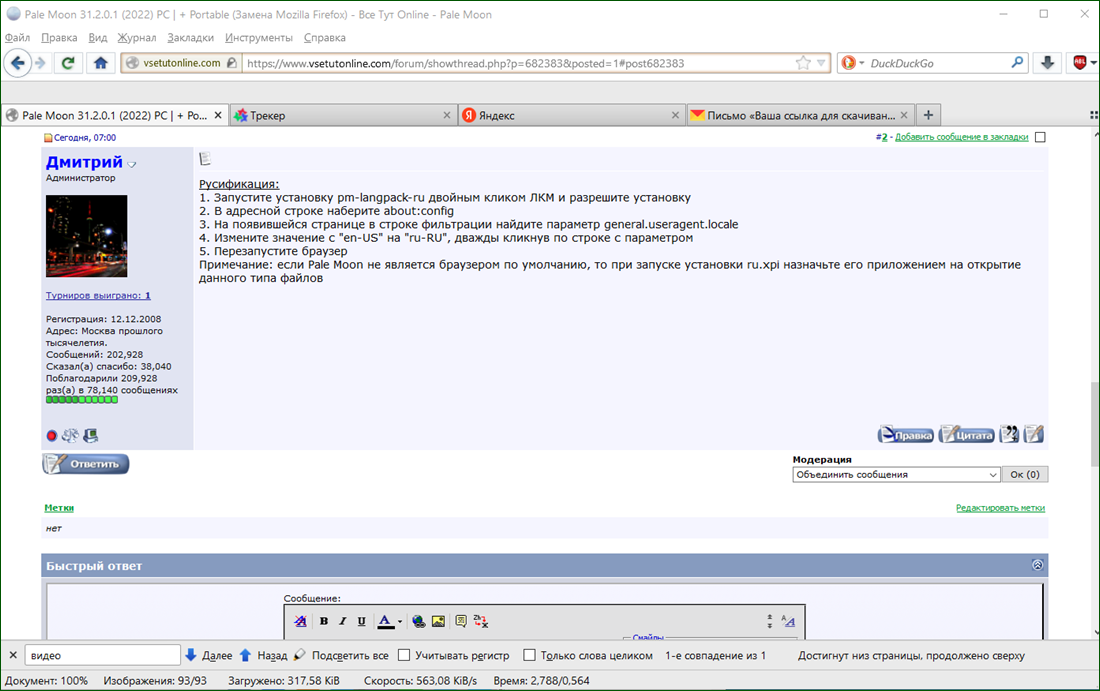Open the Закладки menu
Viewport: 1100px width, 691px height.
[190, 37]
